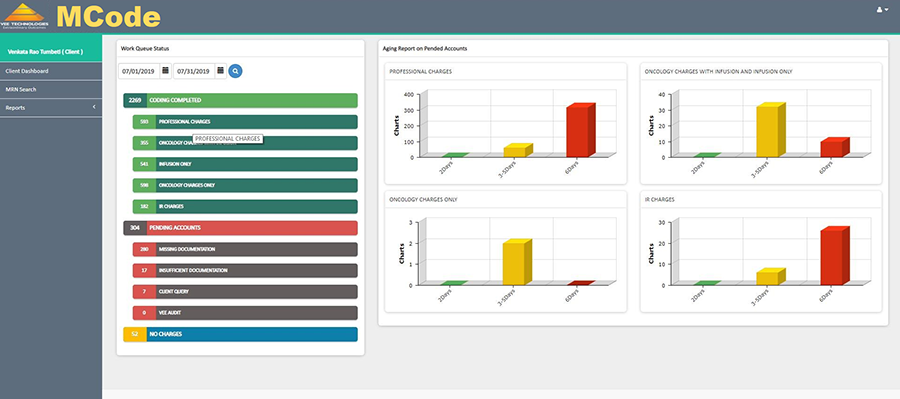Open the No Charges row
The width and height of the screenshot is (900, 399).
click(240, 334)
